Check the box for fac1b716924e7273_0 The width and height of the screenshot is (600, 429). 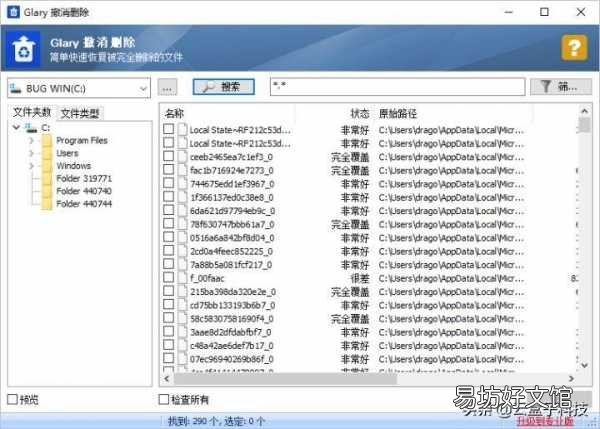click(x=168, y=170)
